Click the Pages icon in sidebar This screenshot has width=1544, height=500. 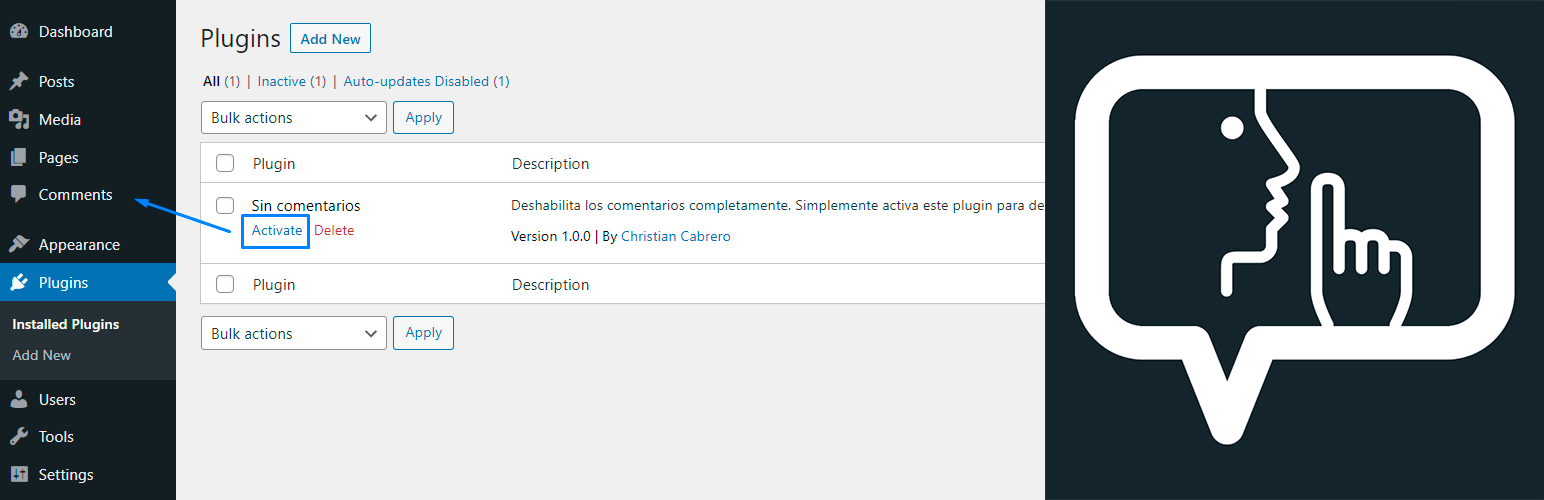(x=18, y=158)
